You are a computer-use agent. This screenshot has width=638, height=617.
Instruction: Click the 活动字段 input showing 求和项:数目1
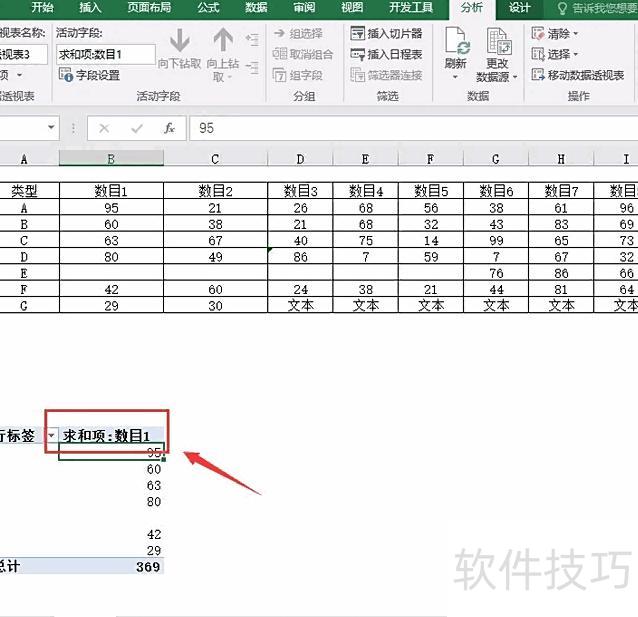106,55
